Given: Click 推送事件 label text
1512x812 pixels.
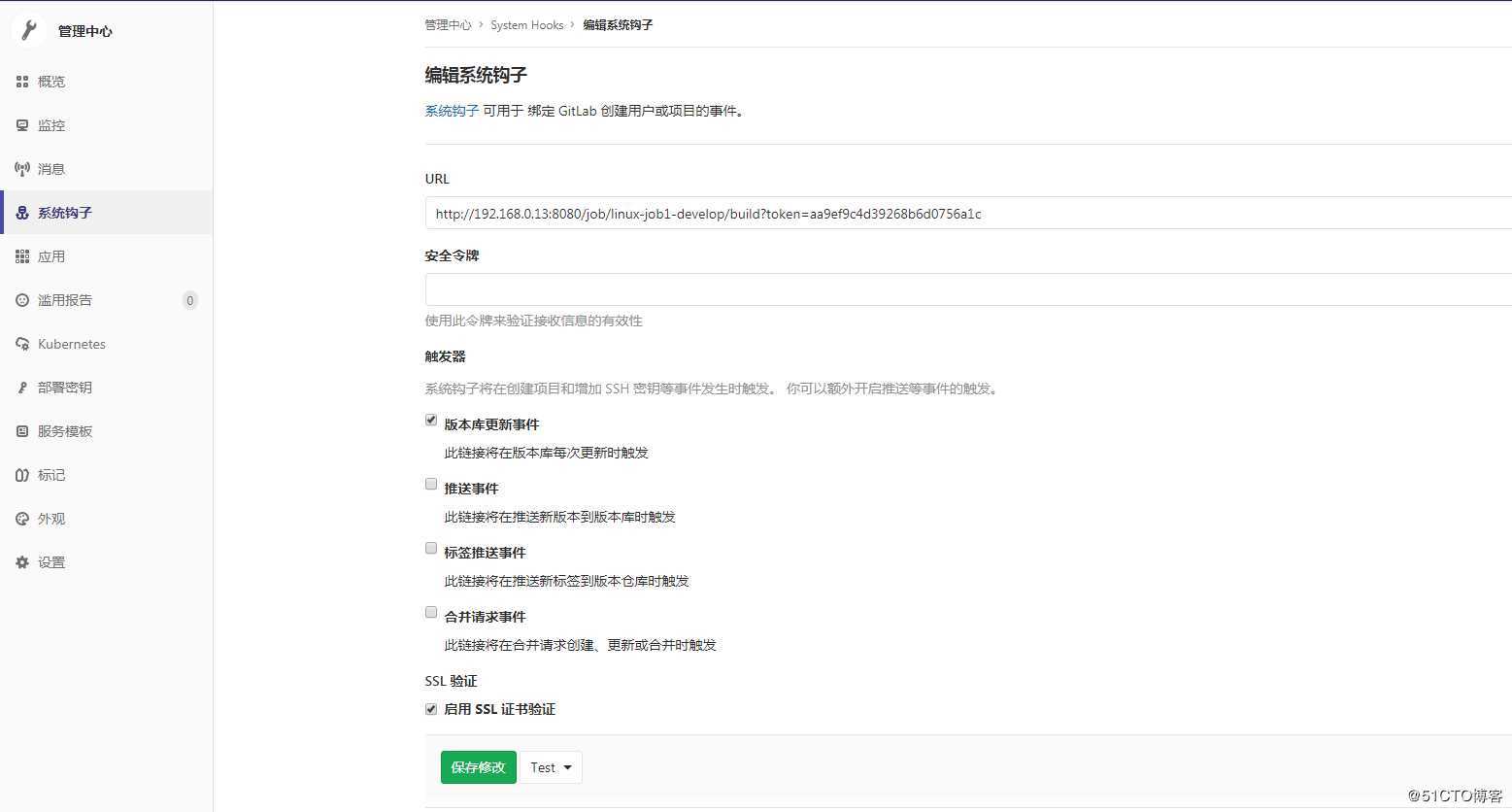Looking at the screenshot, I should click(x=471, y=489).
